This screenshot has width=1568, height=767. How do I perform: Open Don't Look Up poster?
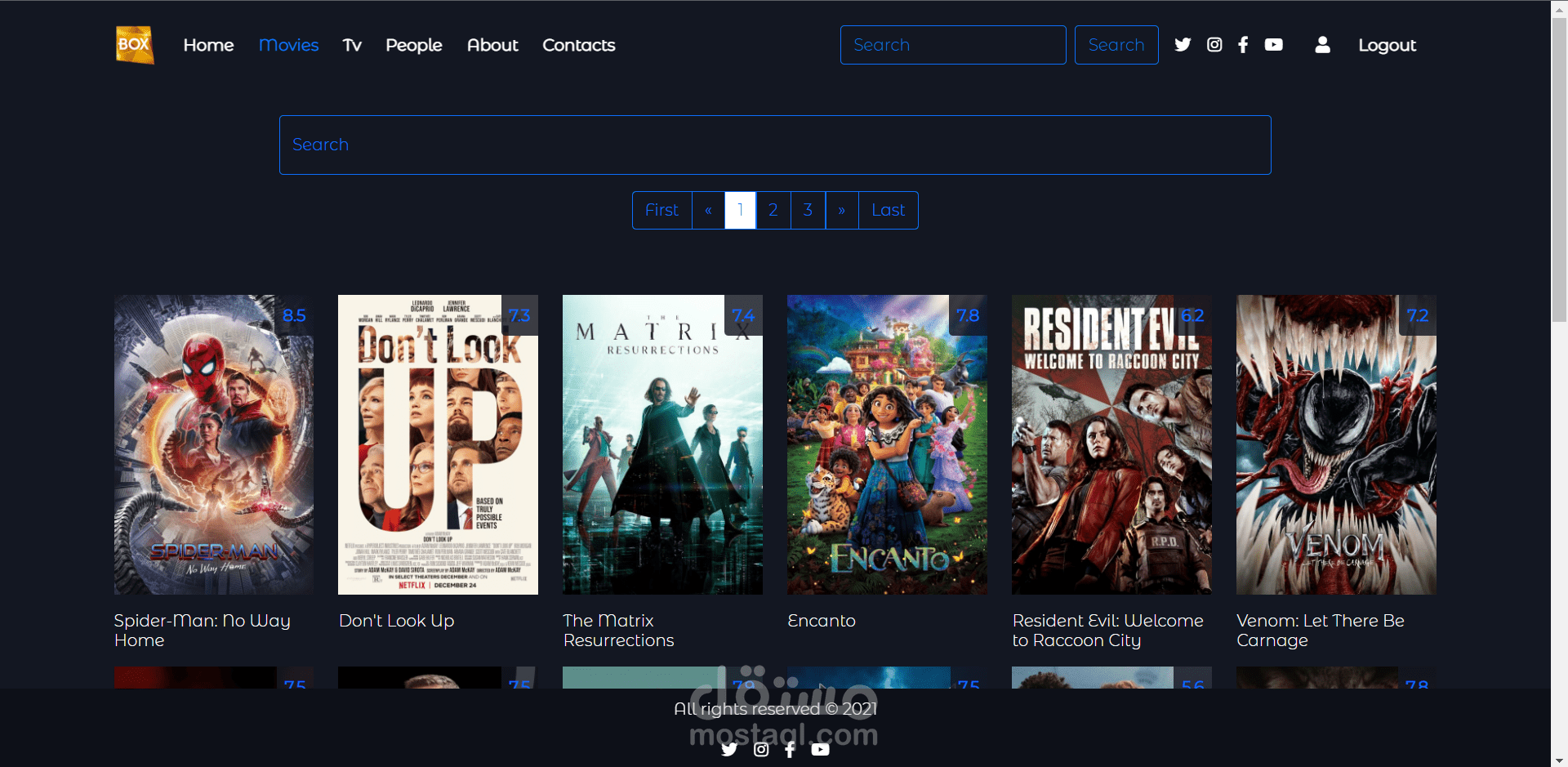click(438, 444)
